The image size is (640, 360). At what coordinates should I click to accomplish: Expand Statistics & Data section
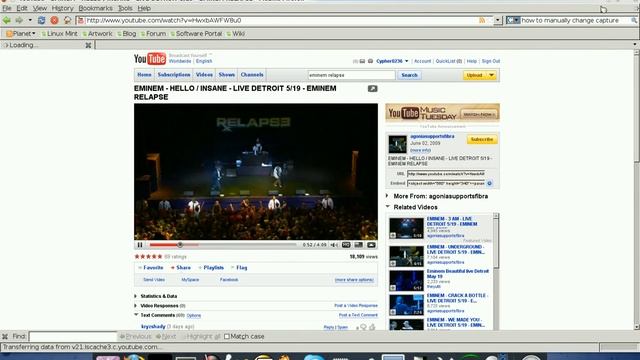click(136, 296)
